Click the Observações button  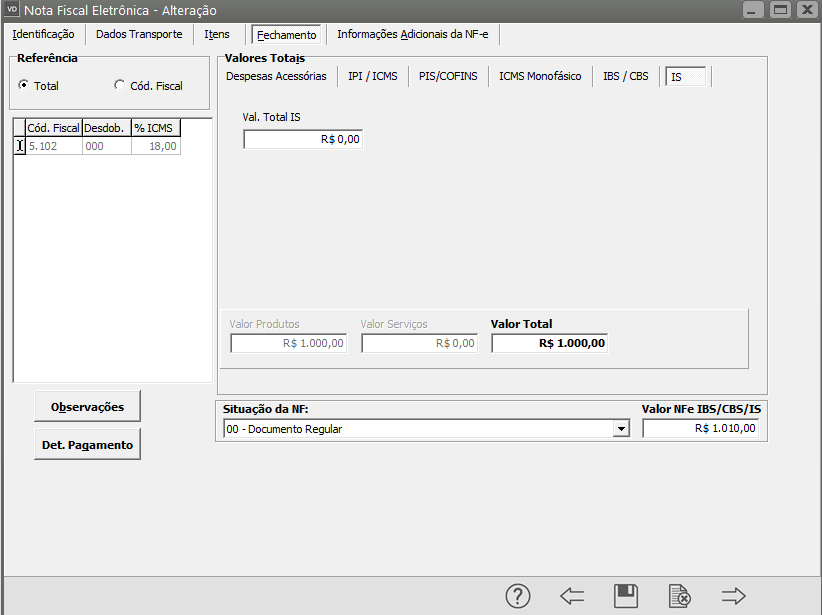tap(88, 407)
